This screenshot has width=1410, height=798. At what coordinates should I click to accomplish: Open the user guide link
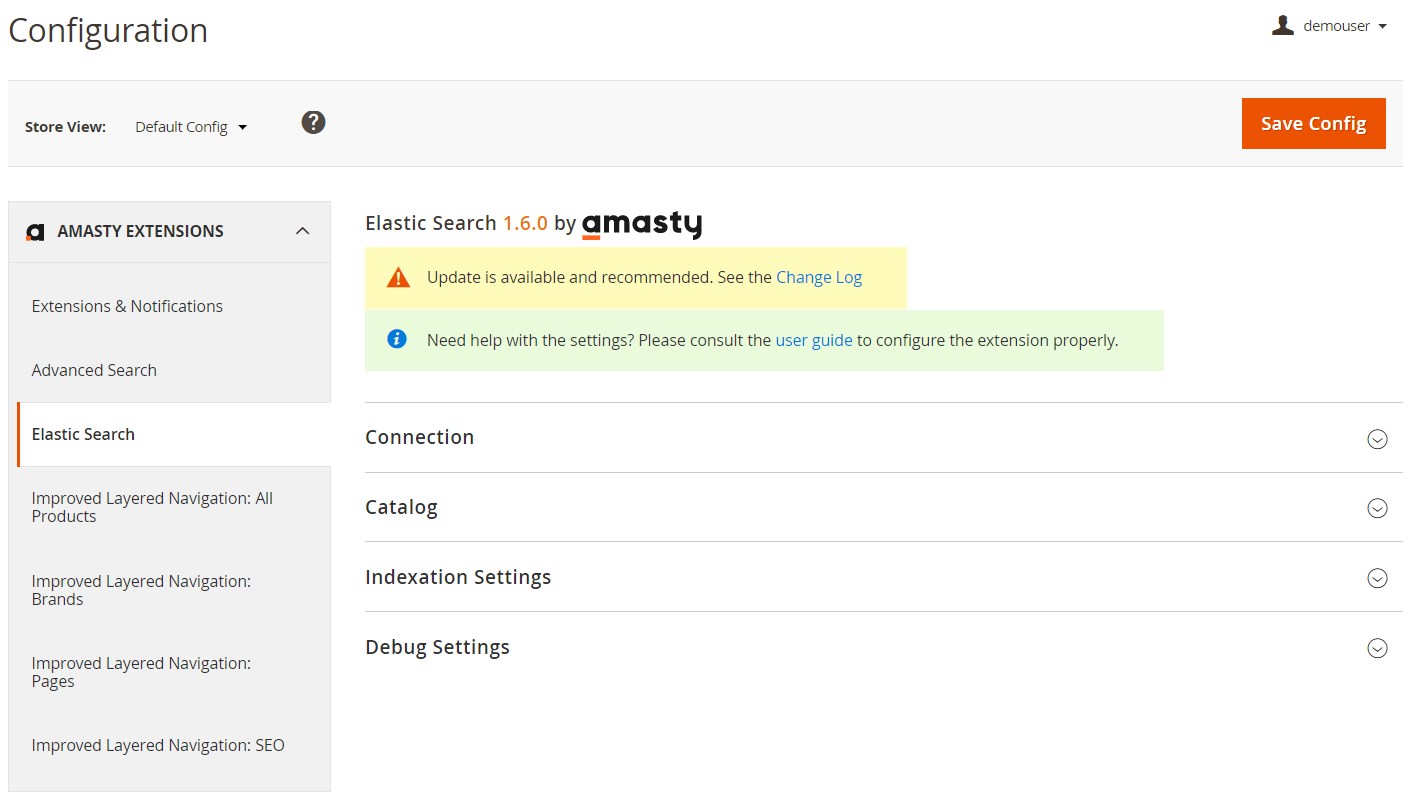(x=814, y=339)
